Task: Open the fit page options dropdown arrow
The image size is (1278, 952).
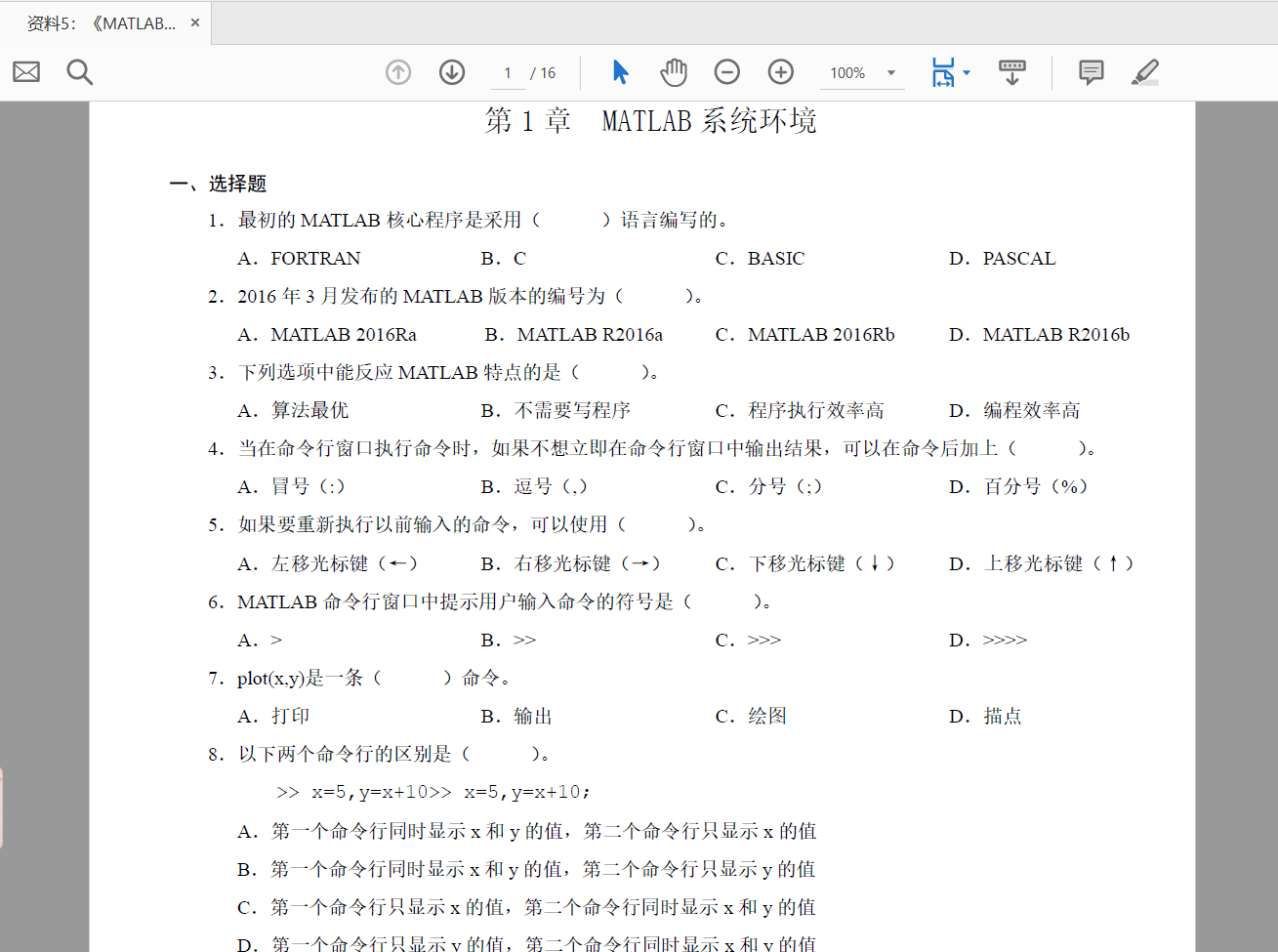Action: [967, 73]
